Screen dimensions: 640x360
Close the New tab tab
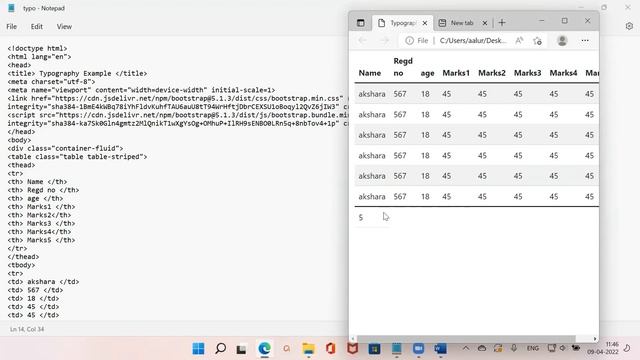pos(485,23)
